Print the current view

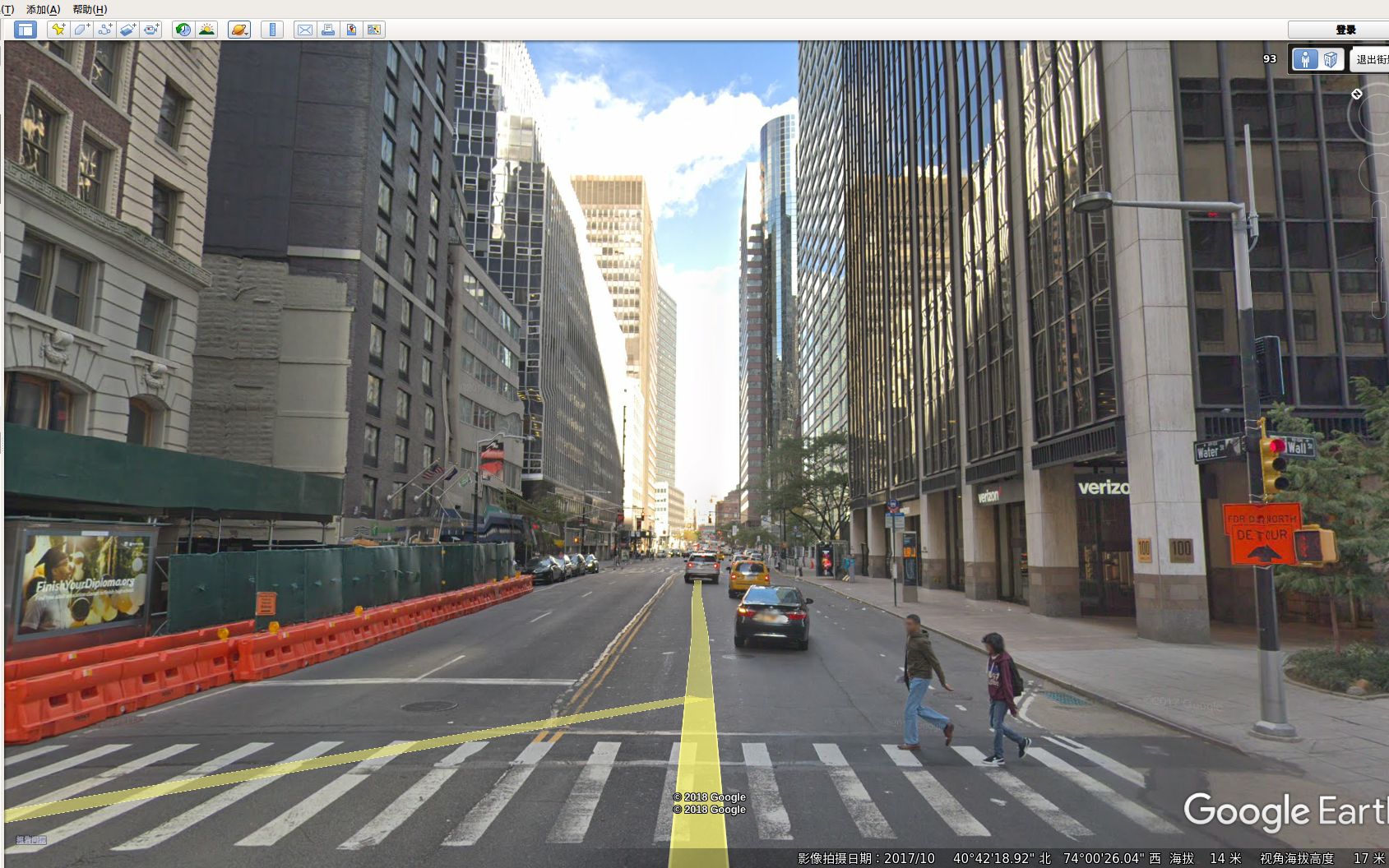click(x=328, y=30)
